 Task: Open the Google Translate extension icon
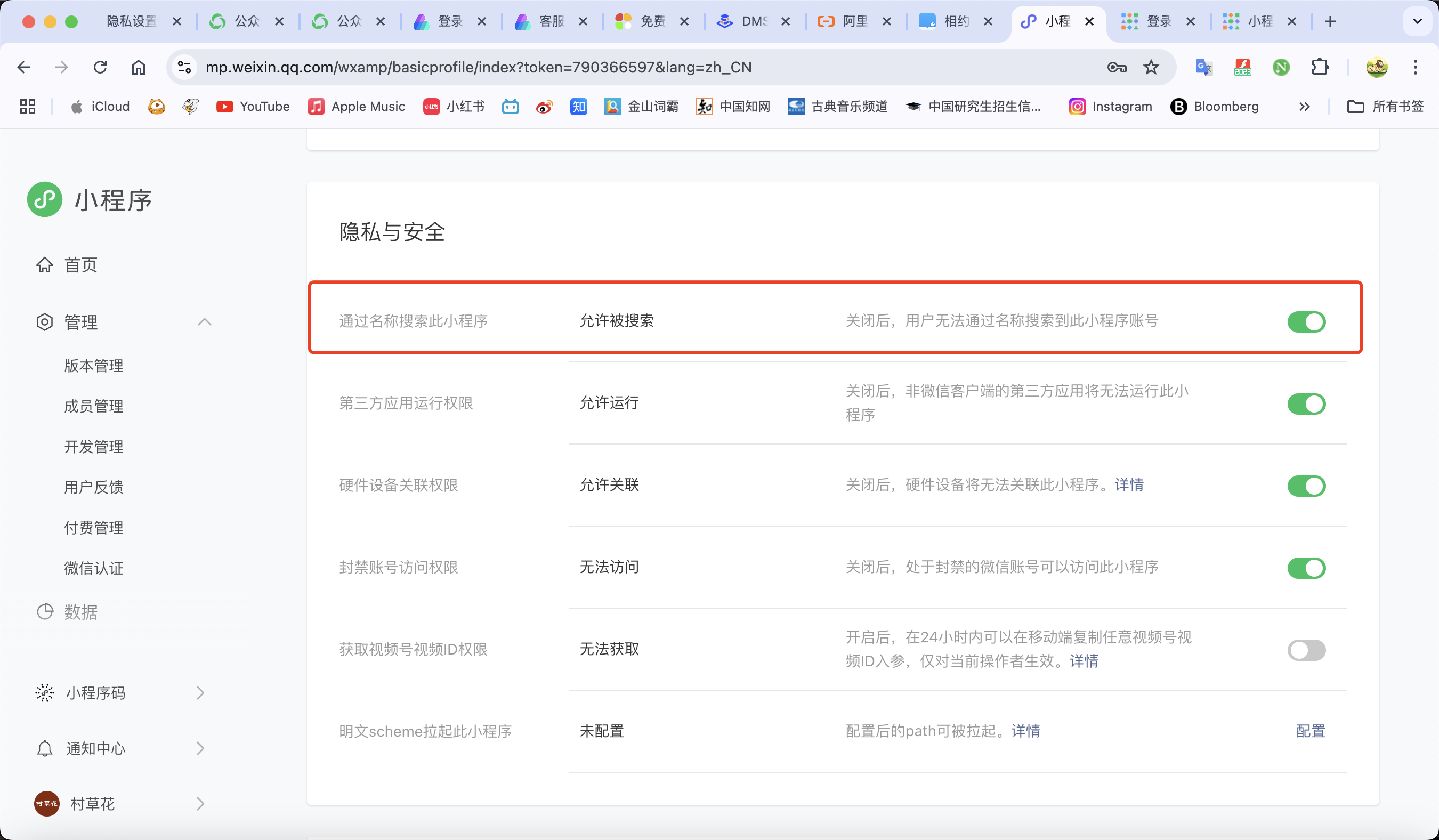[x=1203, y=67]
